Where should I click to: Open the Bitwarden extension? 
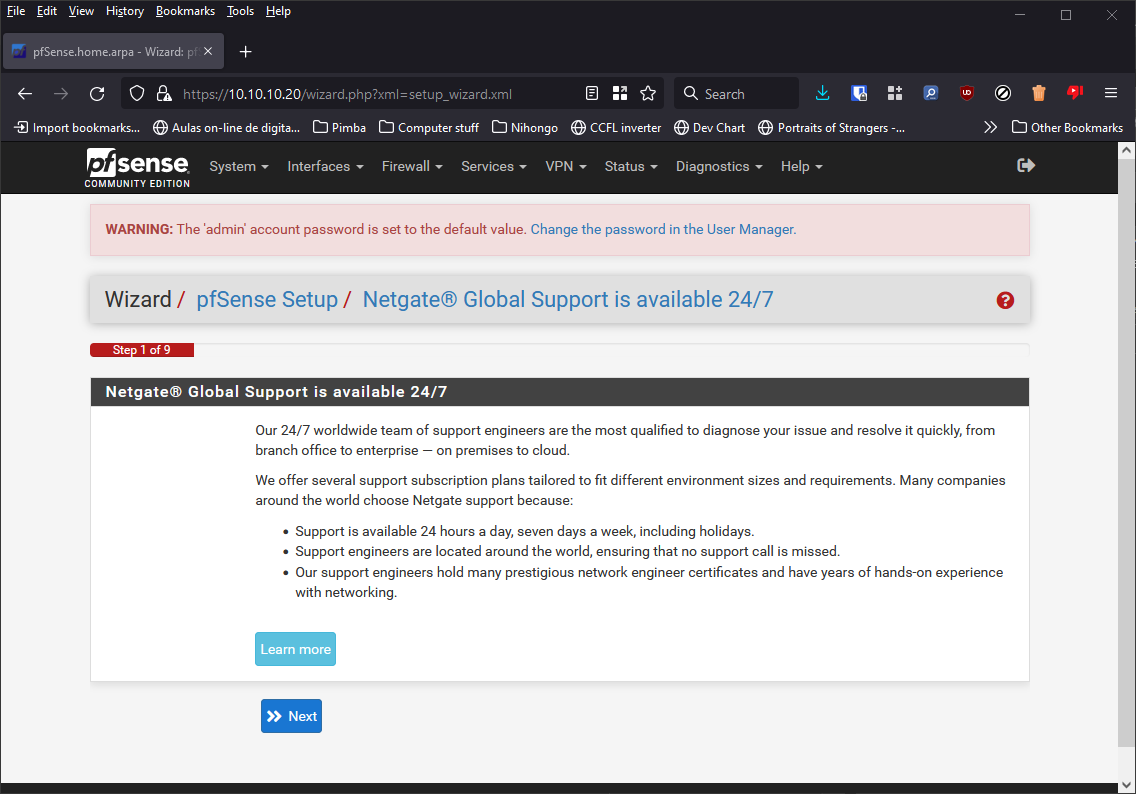pos(859,92)
